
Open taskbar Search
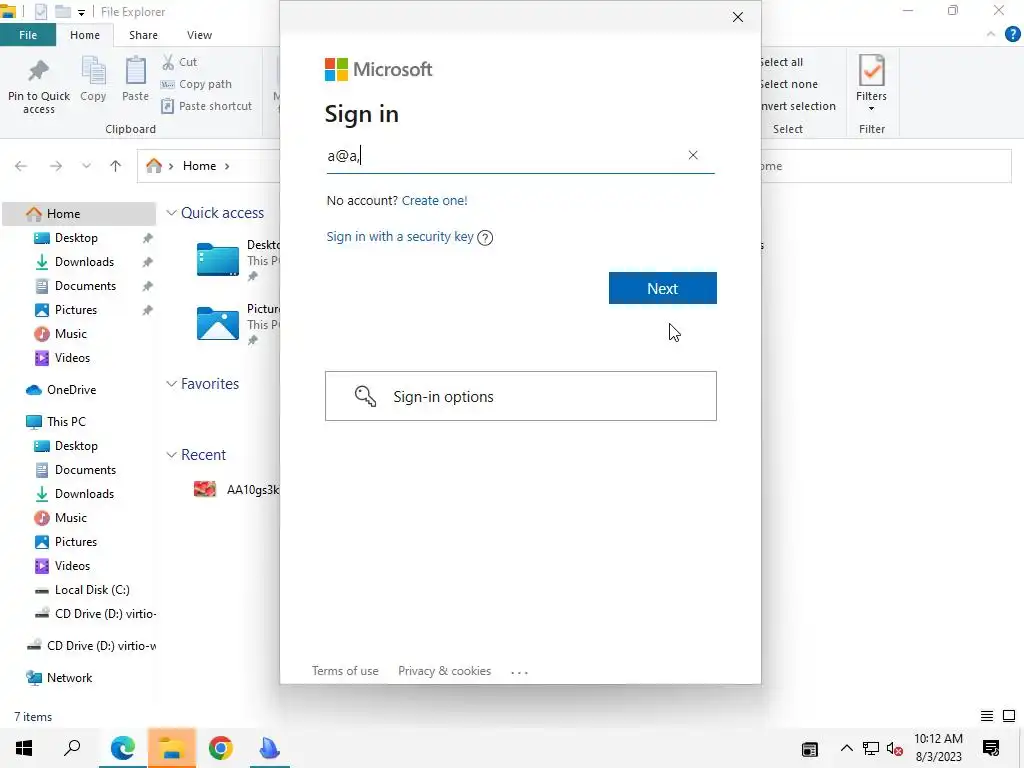click(72, 748)
